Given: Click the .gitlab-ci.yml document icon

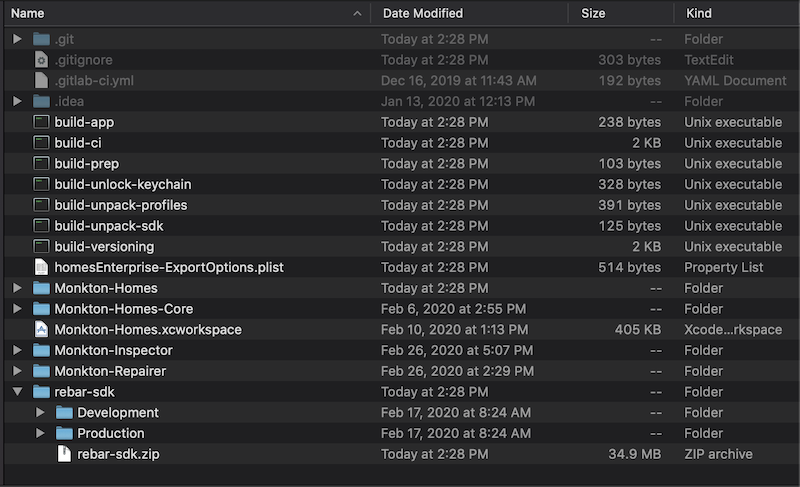Looking at the screenshot, I should tap(41, 81).
